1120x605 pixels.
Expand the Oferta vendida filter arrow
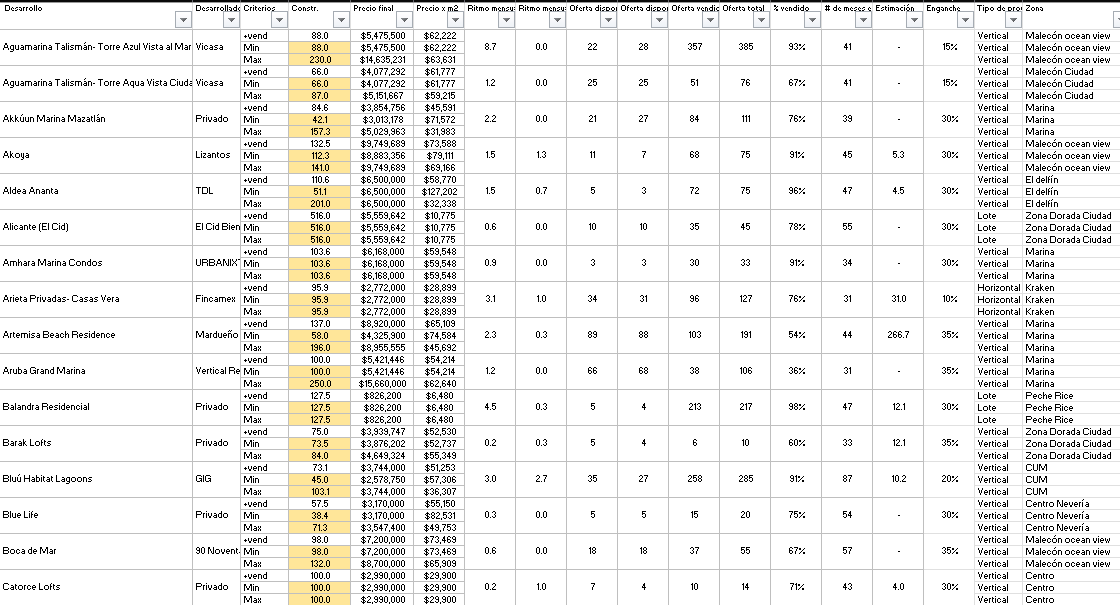(x=710, y=20)
